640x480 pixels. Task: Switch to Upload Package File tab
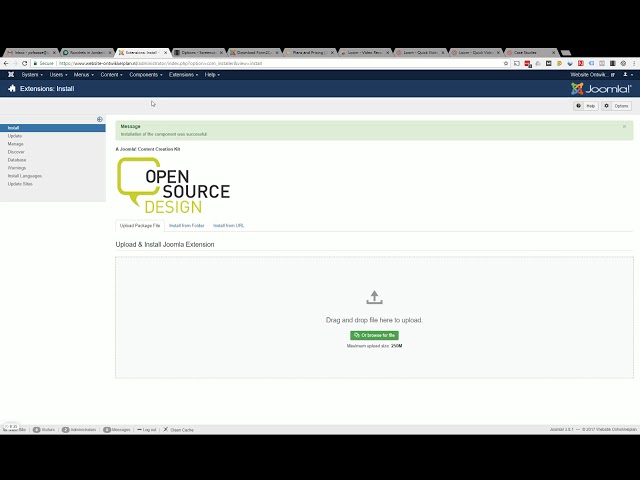[140, 225]
